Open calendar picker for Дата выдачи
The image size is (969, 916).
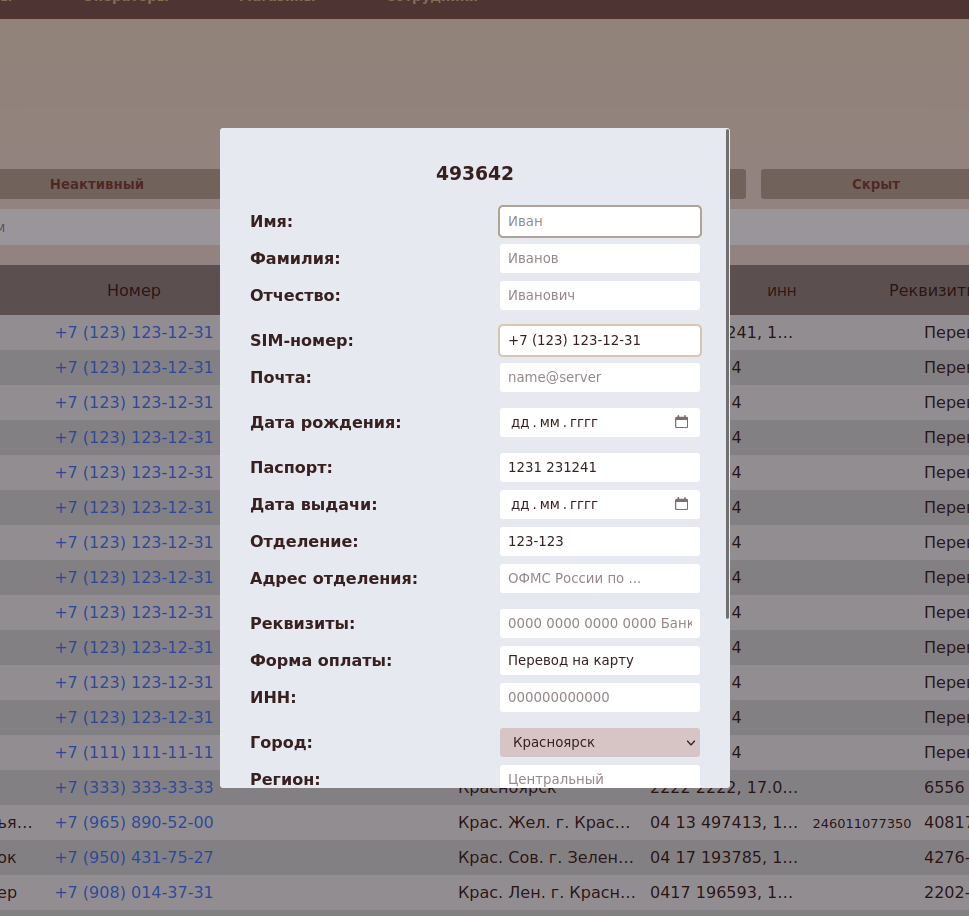(681, 504)
